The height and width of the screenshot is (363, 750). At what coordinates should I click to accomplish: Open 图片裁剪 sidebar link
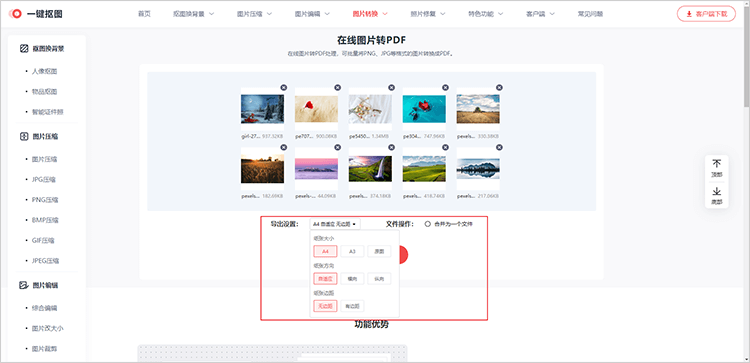(x=44, y=349)
